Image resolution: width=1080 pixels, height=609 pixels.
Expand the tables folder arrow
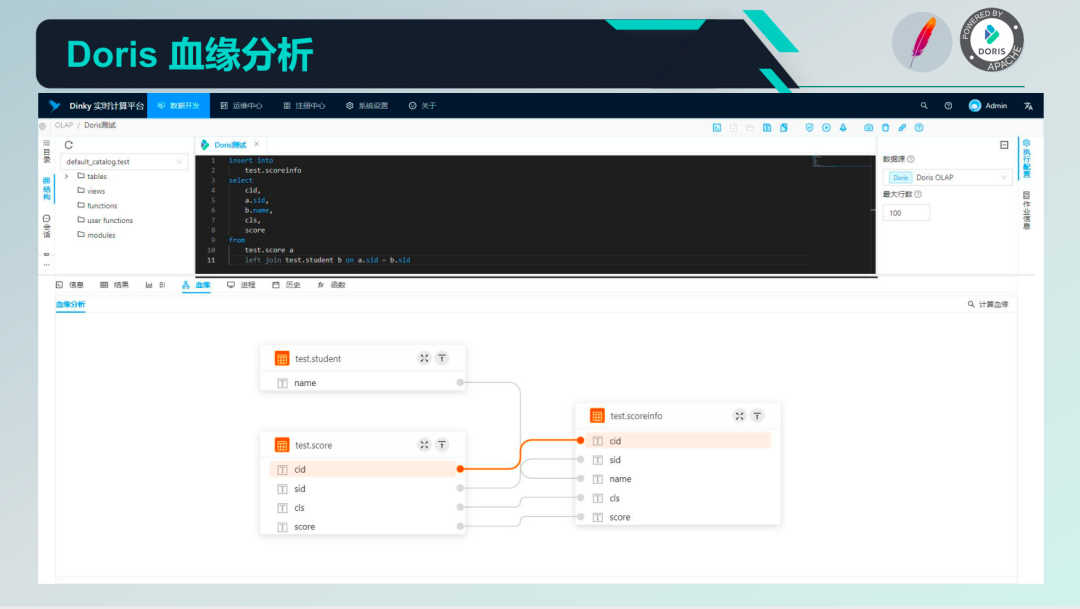[67, 176]
